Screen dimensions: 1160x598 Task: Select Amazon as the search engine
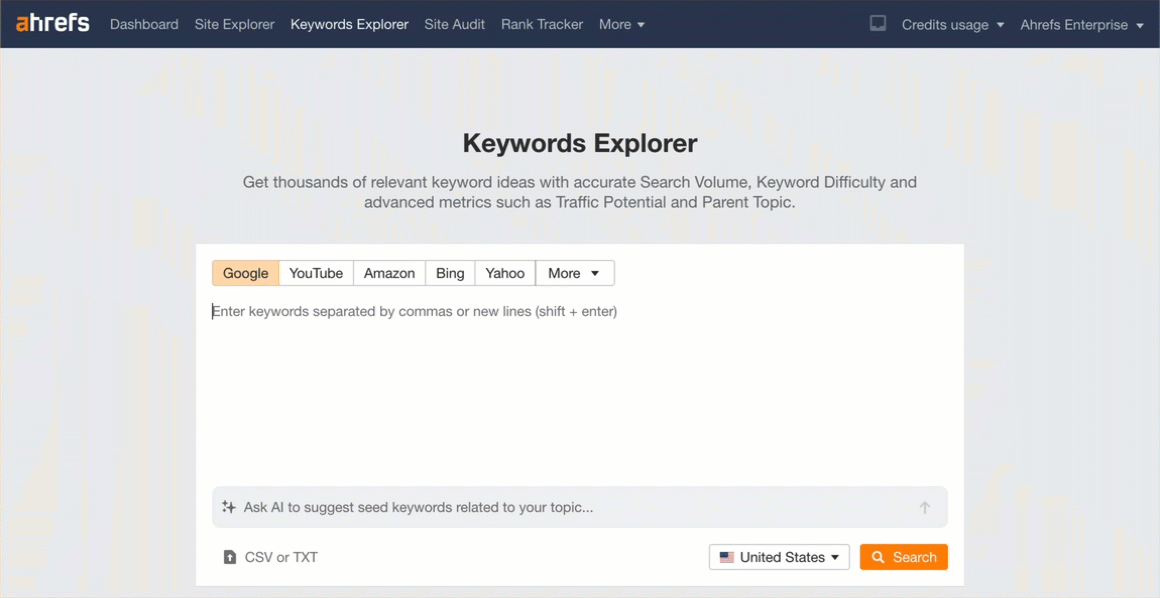[x=389, y=272]
